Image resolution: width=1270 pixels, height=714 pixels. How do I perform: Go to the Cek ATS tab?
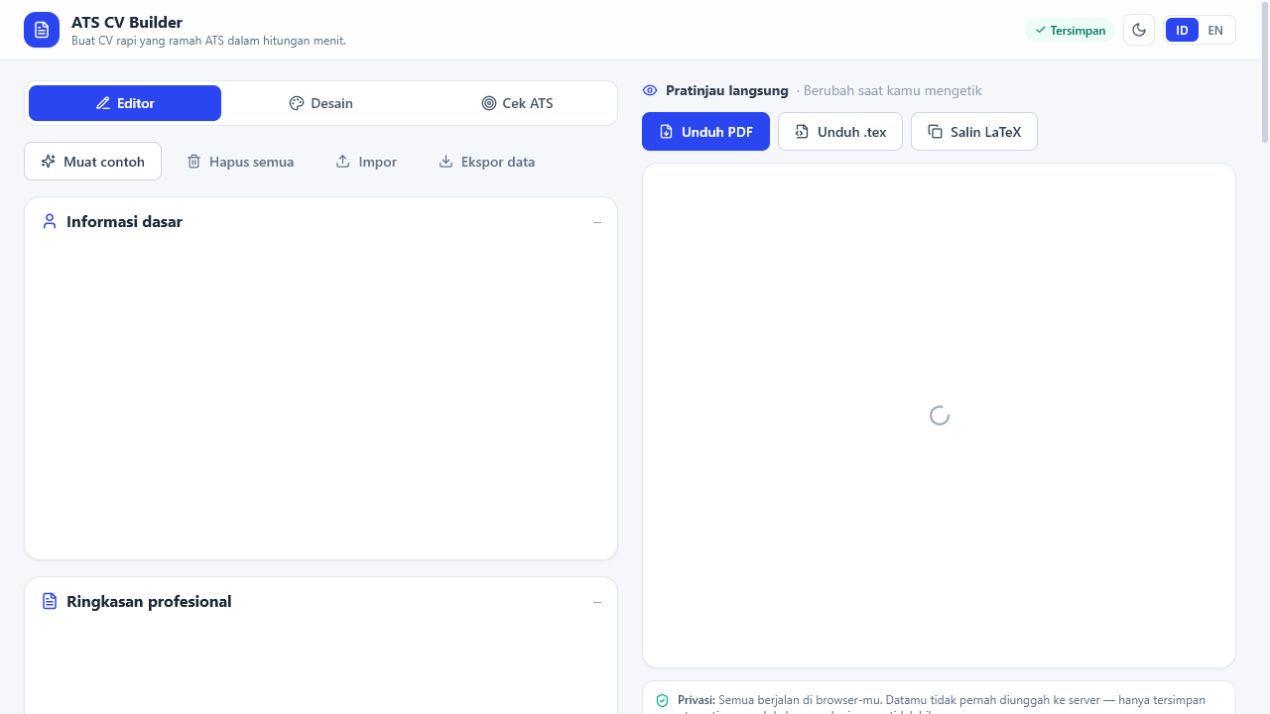tap(517, 103)
